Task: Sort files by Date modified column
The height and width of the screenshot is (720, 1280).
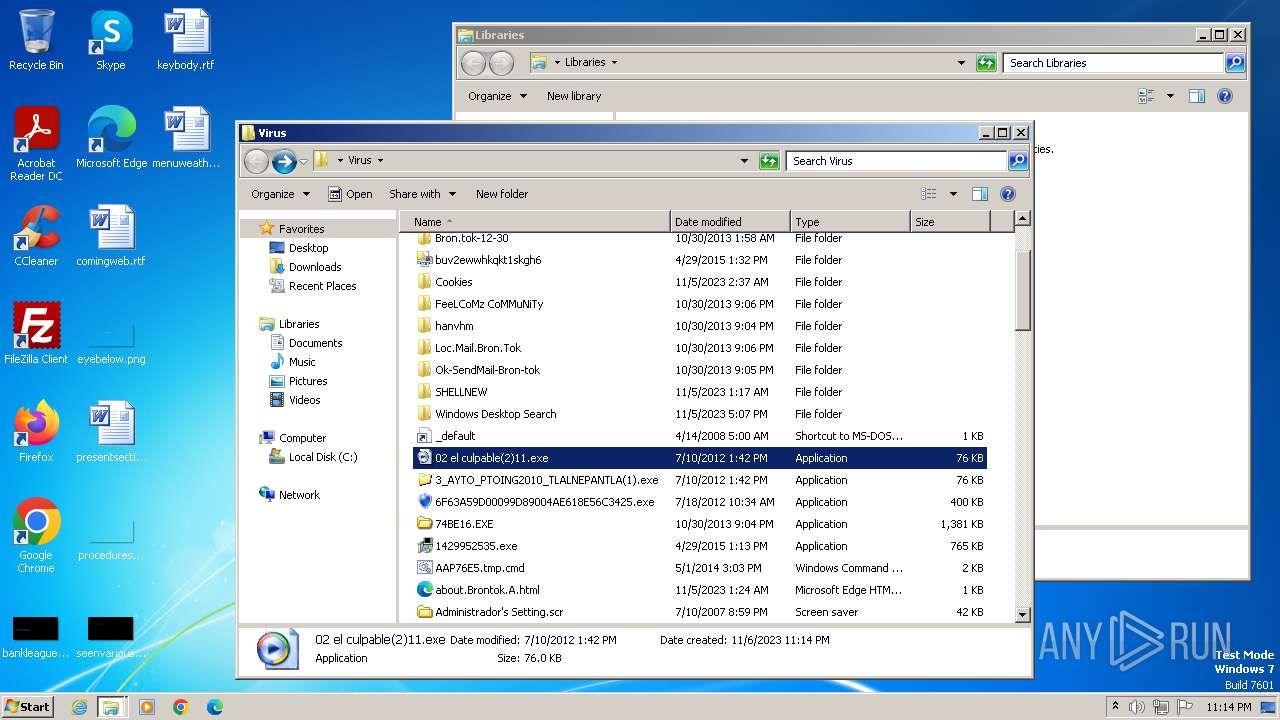Action: (x=730, y=221)
